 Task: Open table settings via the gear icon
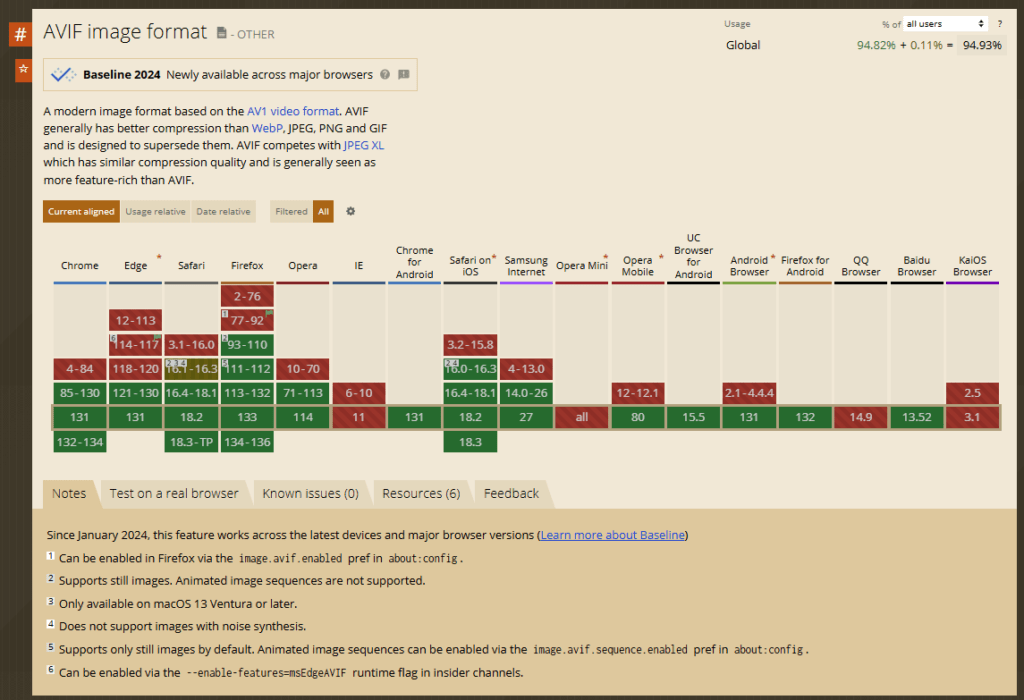coord(350,211)
